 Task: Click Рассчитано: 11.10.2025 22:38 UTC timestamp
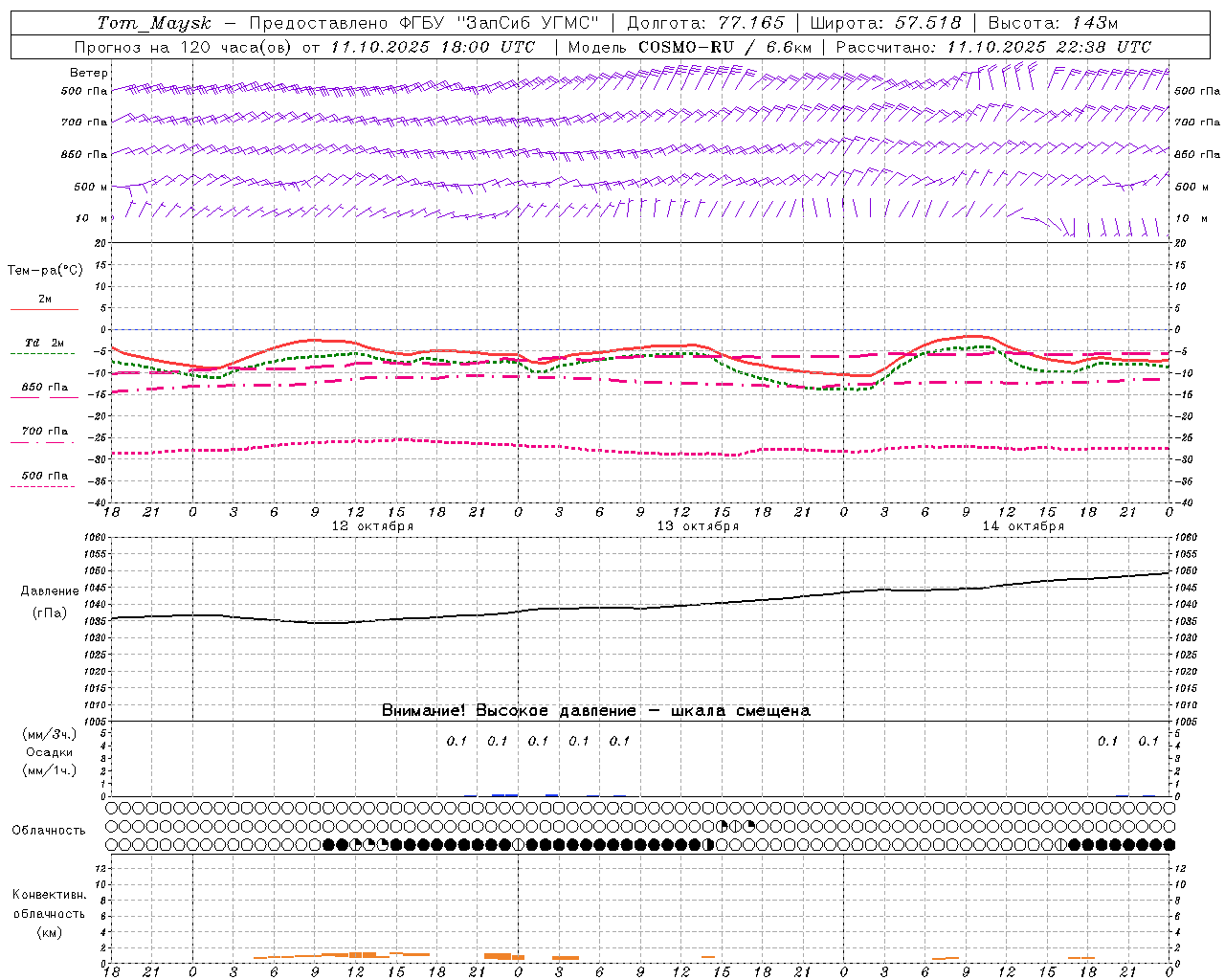coord(994,47)
